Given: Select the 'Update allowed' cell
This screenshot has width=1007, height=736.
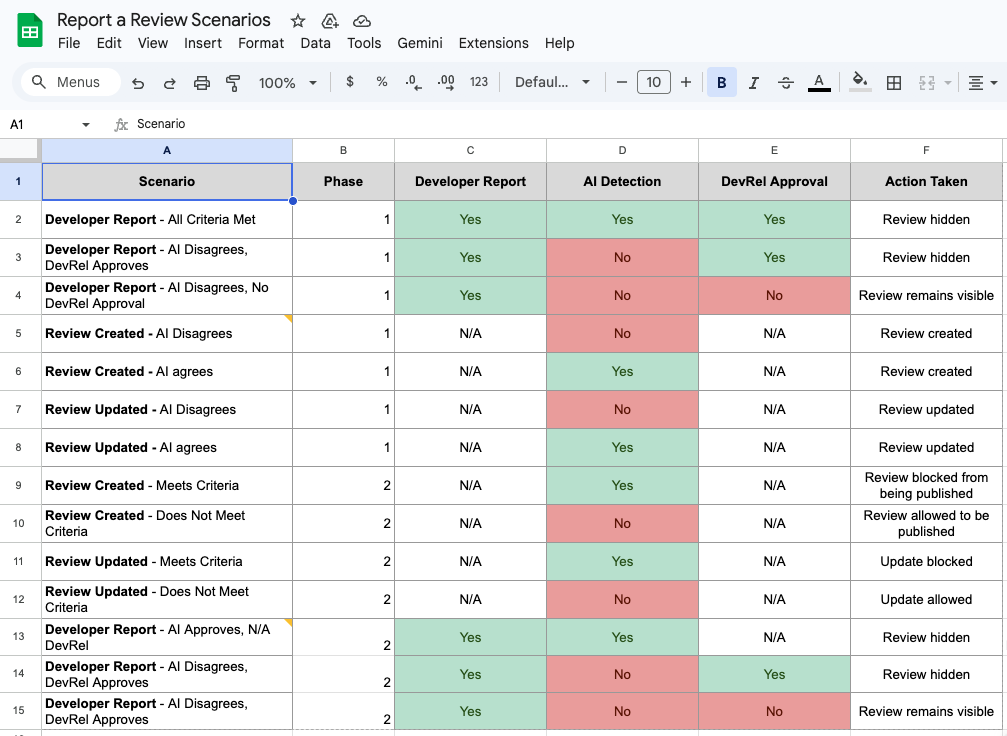Looking at the screenshot, I should point(926,599).
